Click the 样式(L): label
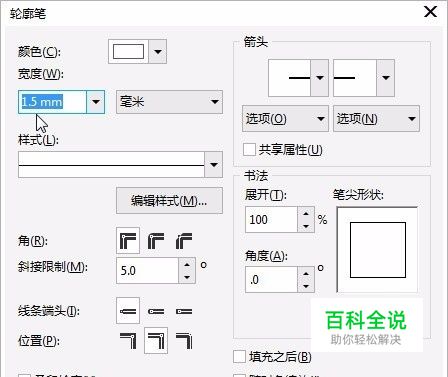The height and width of the screenshot is (377, 448). [x=38, y=140]
